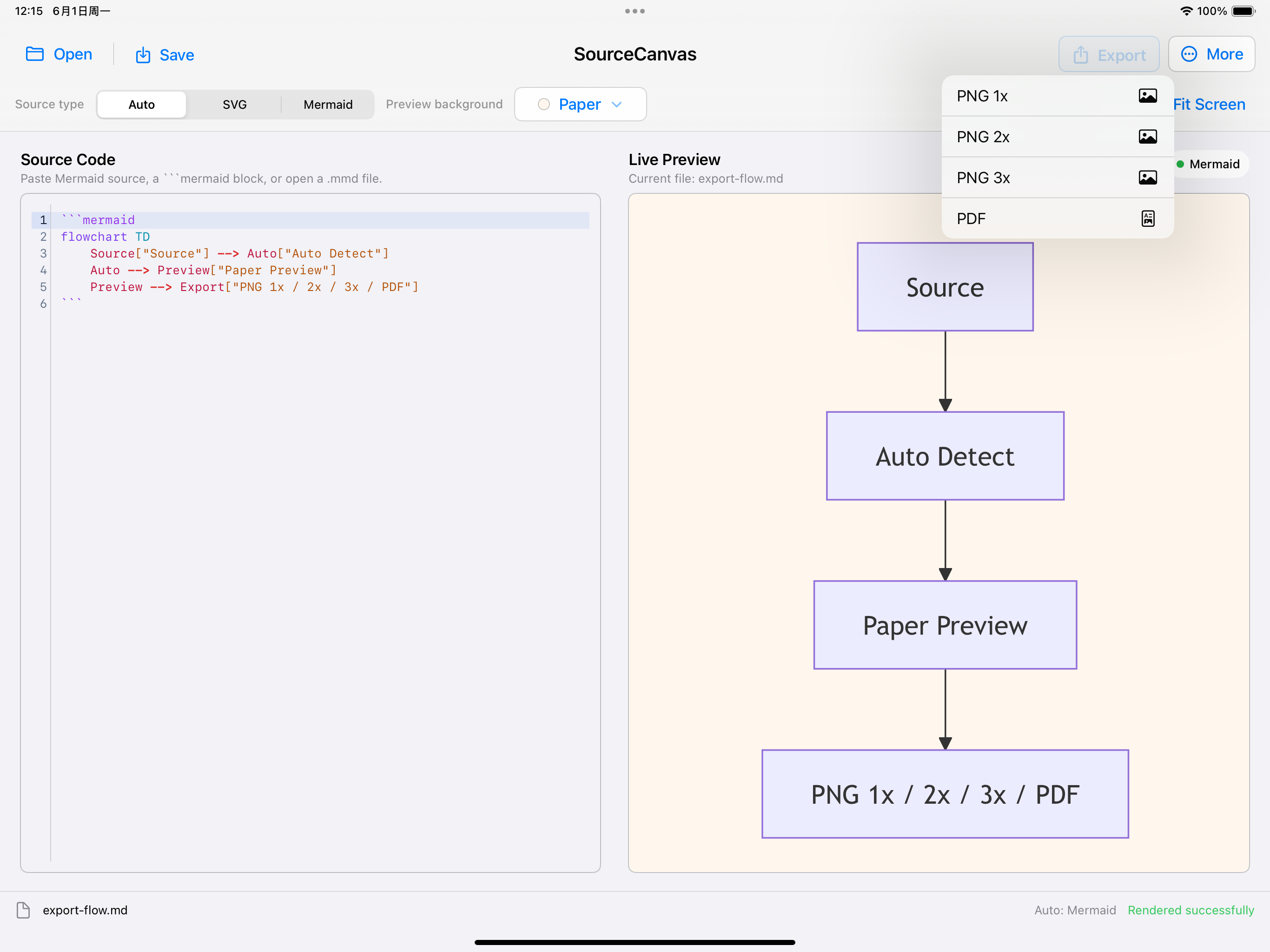Select SVG source type
The height and width of the screenshot is (952, 1270).
pos(234,105)
